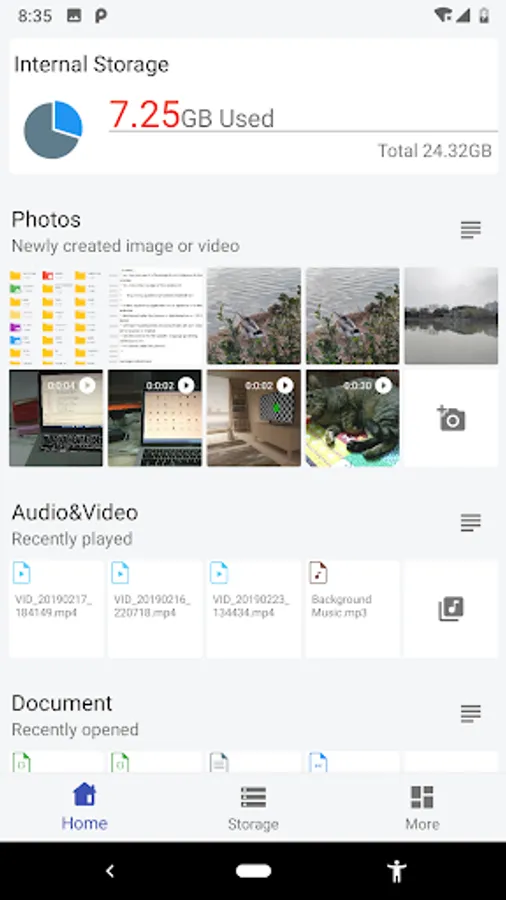Viewport: 506px width, 900px height.
Task: Open the folder list screenshot thumbnail
Action: pyautogui.click(x=56, y=316)
